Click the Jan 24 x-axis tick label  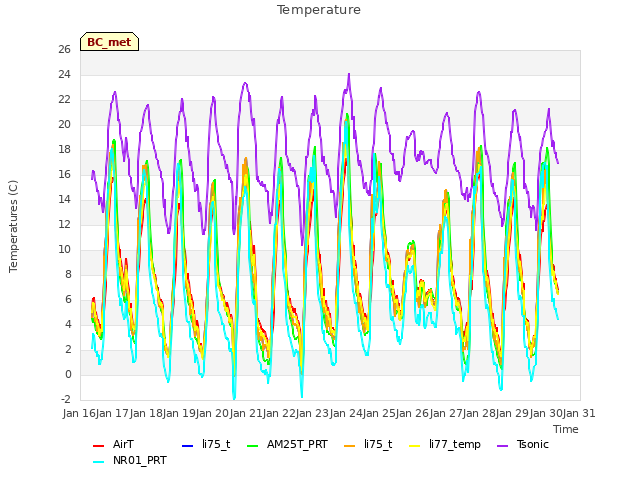click(346, 413)
